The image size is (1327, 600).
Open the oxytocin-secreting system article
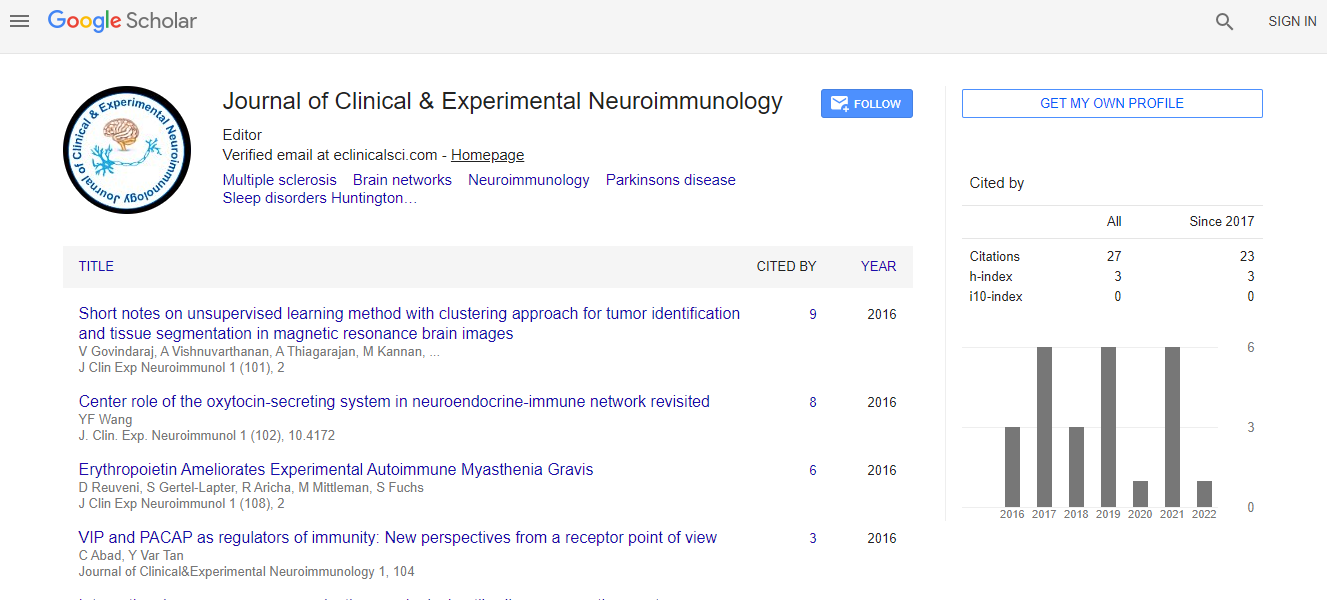point(394,401)
